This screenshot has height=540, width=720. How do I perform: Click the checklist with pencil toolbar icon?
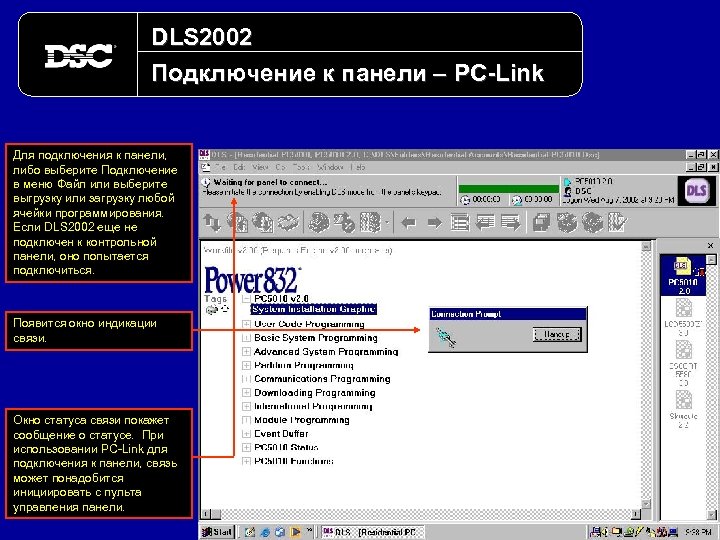(618, 223)
